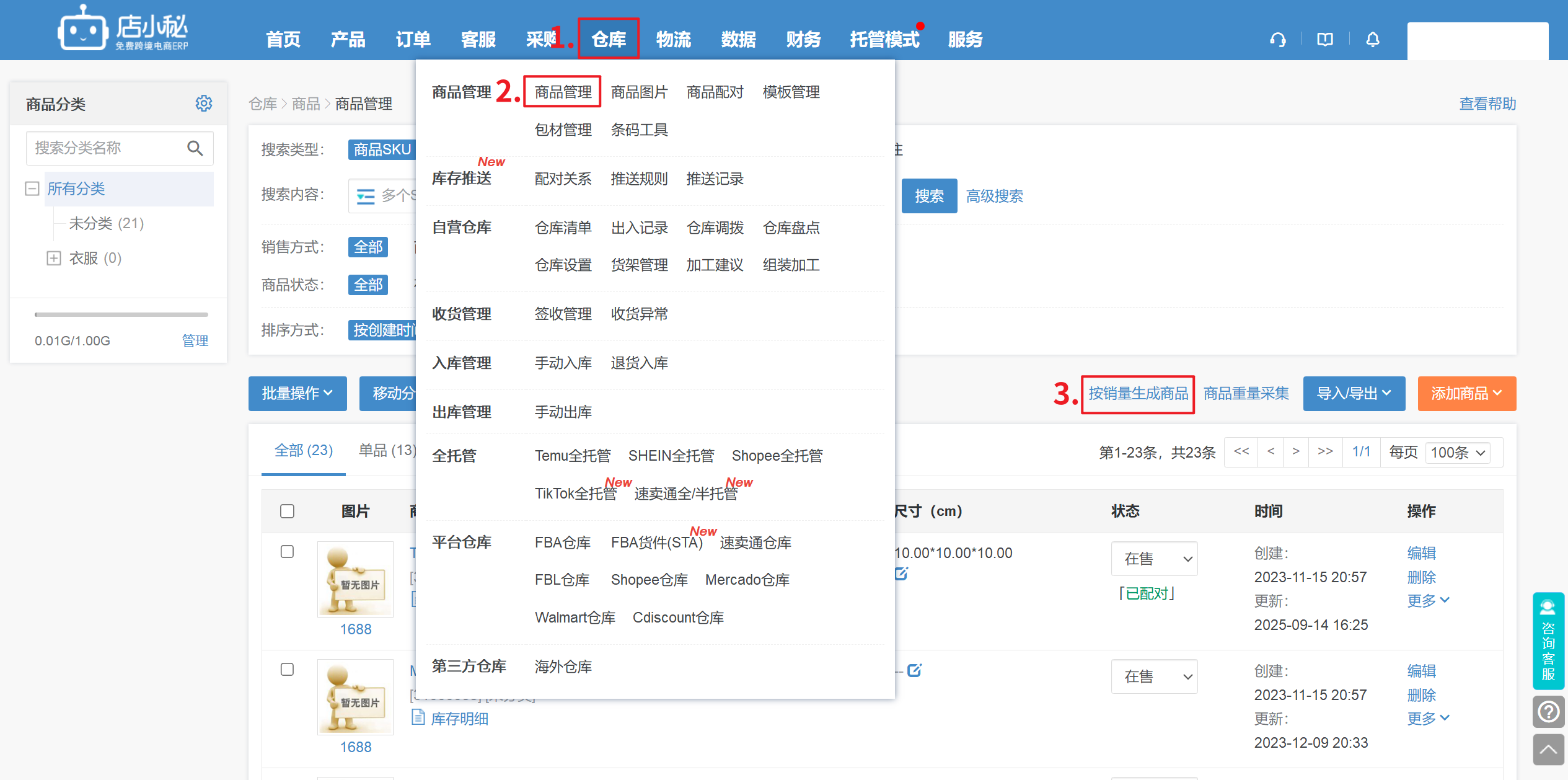The height and width of the screenshot is (780, 1568).
Task: Click the 库存明细 document icon
Action: click(418, 717)
